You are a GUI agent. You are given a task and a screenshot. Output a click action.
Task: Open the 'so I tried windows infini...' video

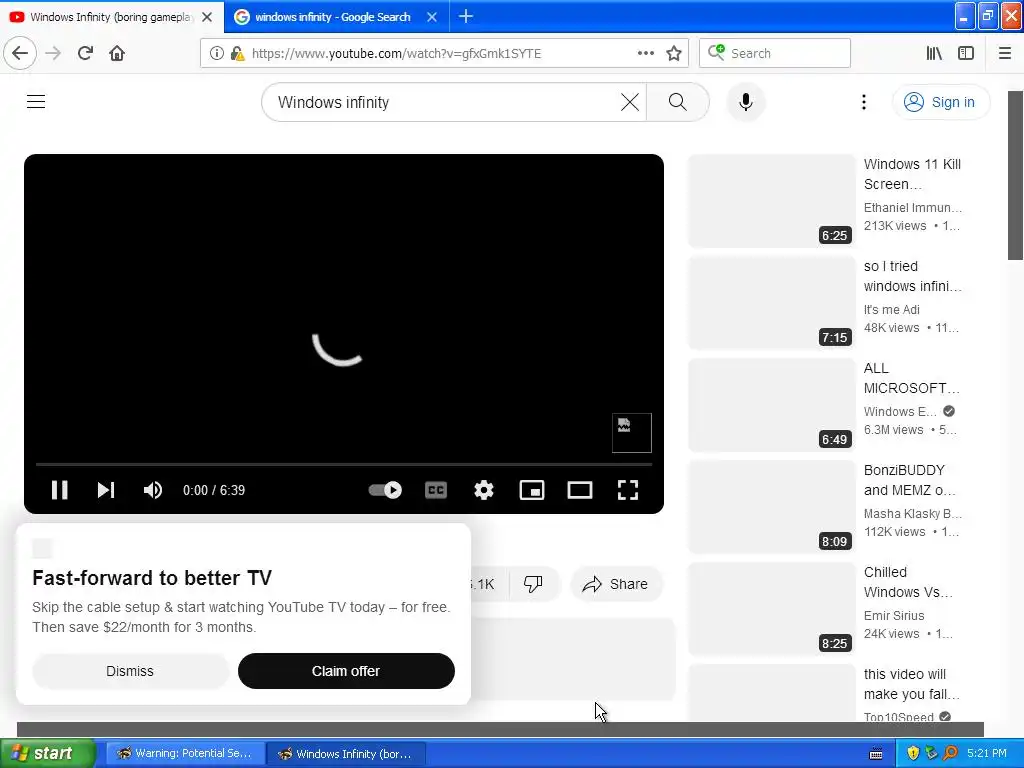click(912, 276)
